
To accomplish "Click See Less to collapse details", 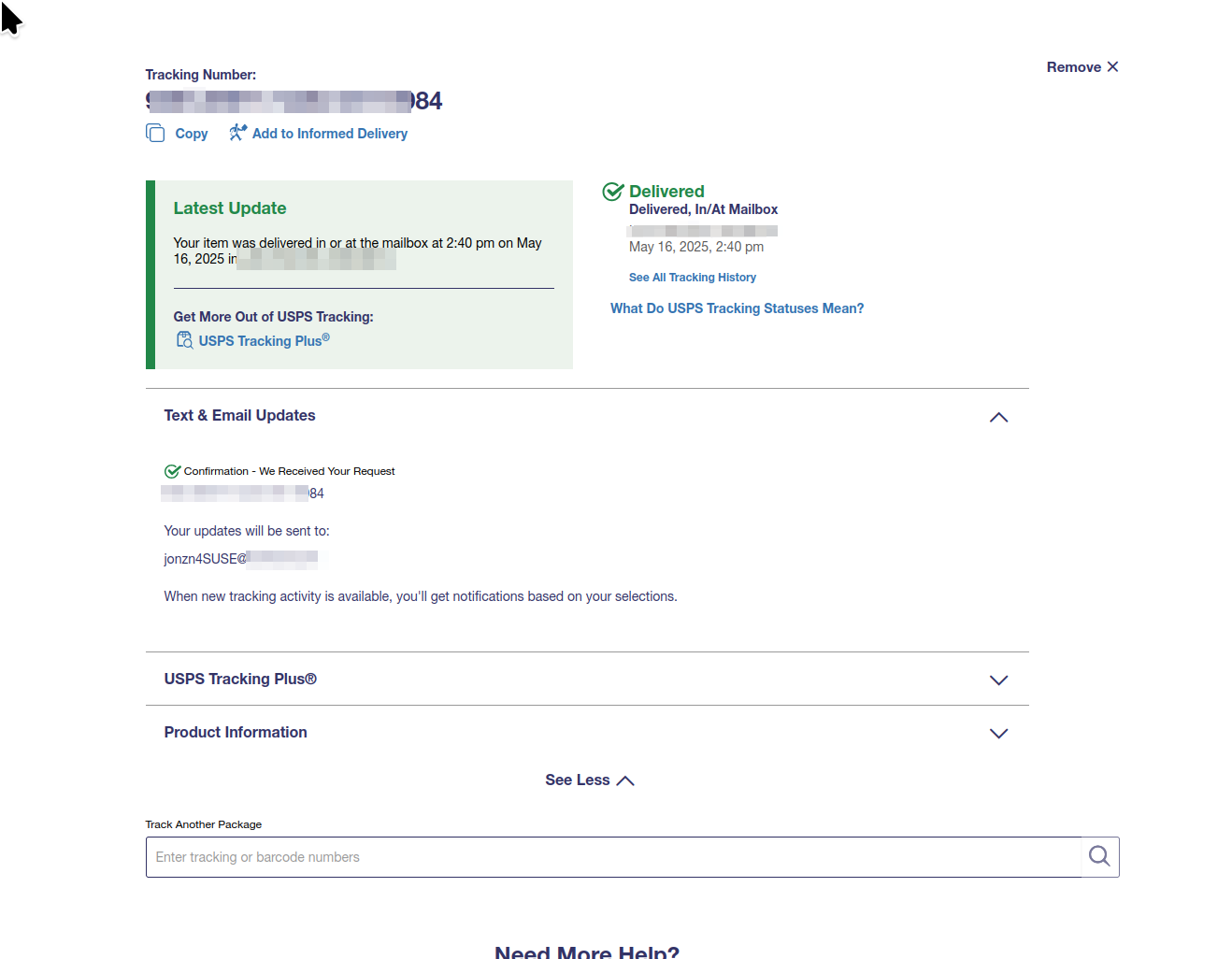I will tap(590, 780).
